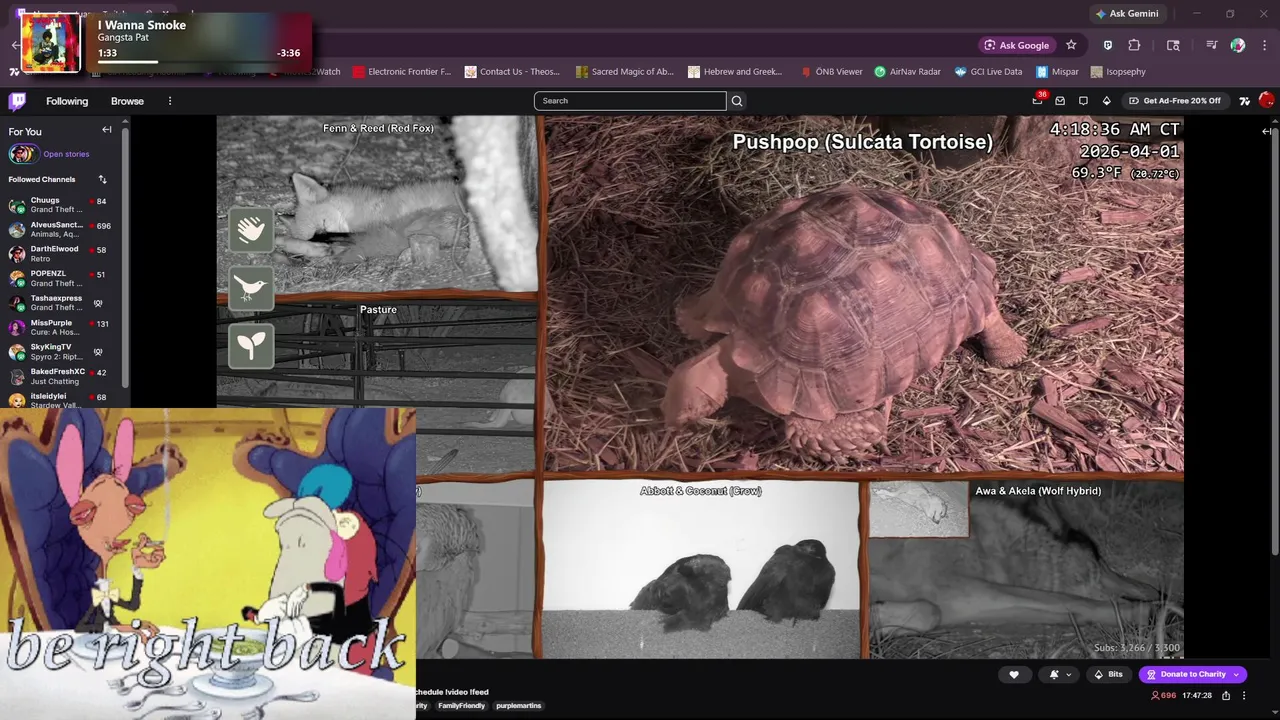This screenshot has height=720, width=1280.
Task: Share the stream using the share icon
Action: tap(1226, 695)
